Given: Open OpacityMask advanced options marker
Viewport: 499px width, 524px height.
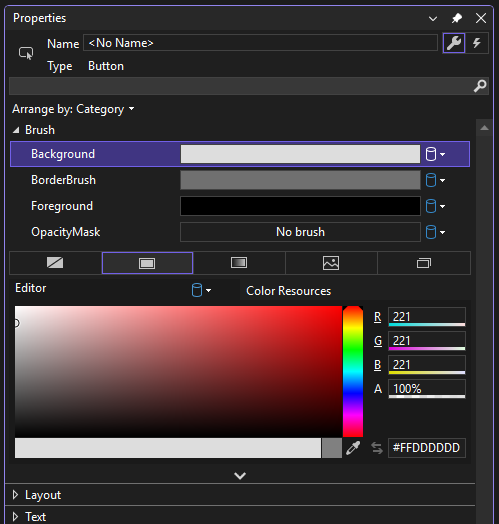Looking at the screenshot, I should point(435,232).
